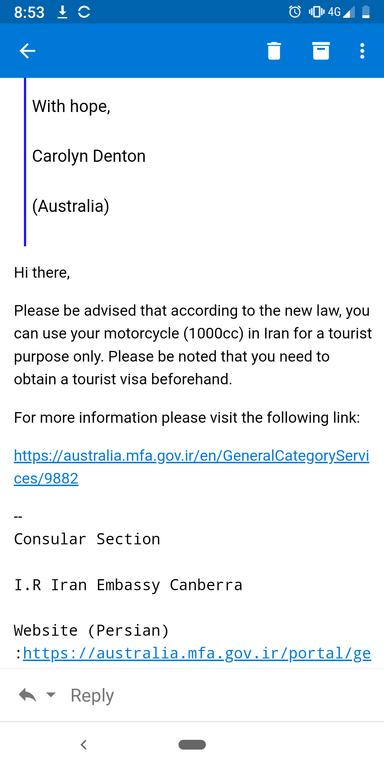Tap the quoted text blue bar
Image resolution: width=384 pixels, height=768 pixels.
[25, 162]
